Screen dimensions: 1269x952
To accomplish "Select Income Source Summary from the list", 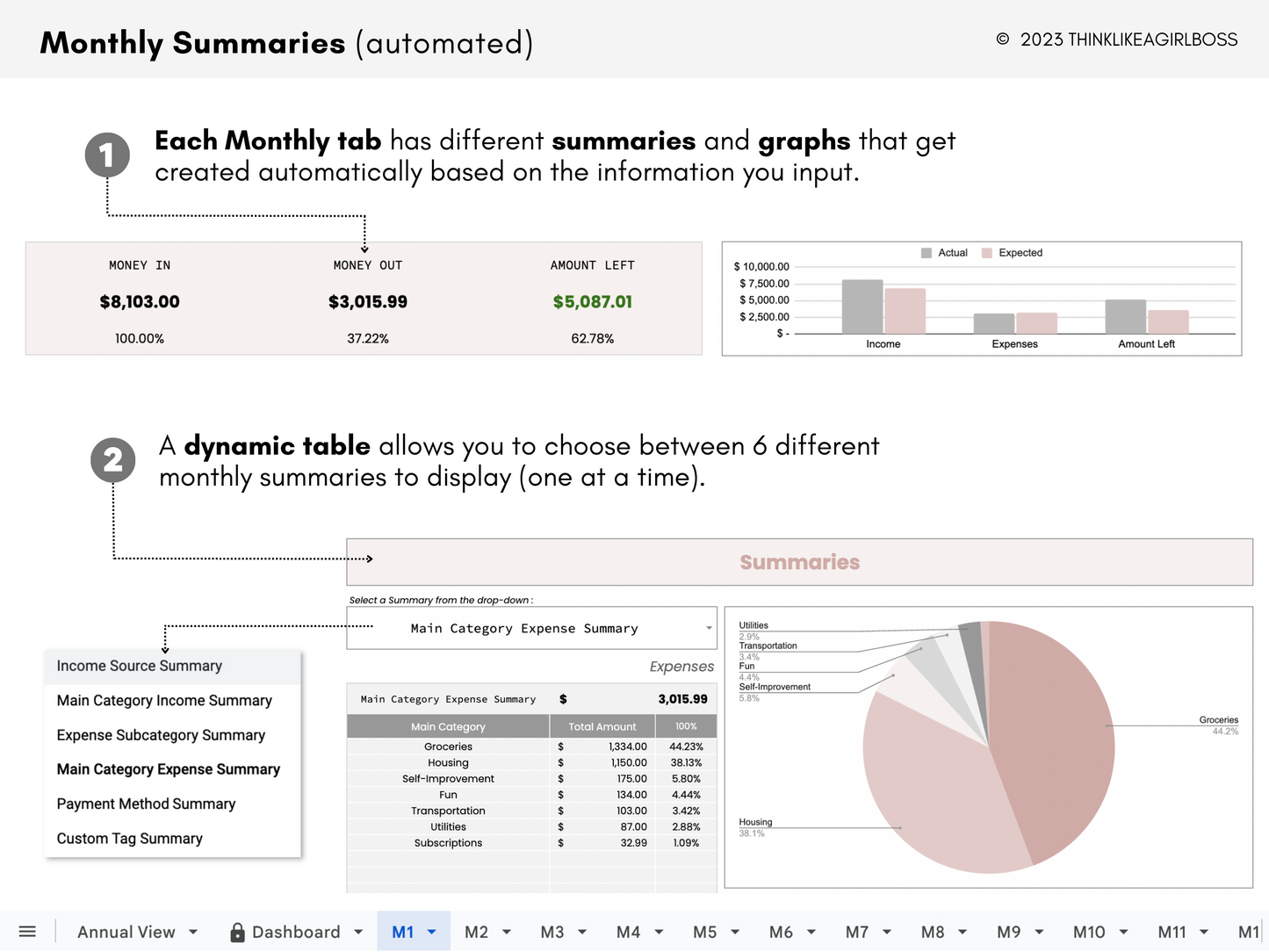I will coord(139,666).
